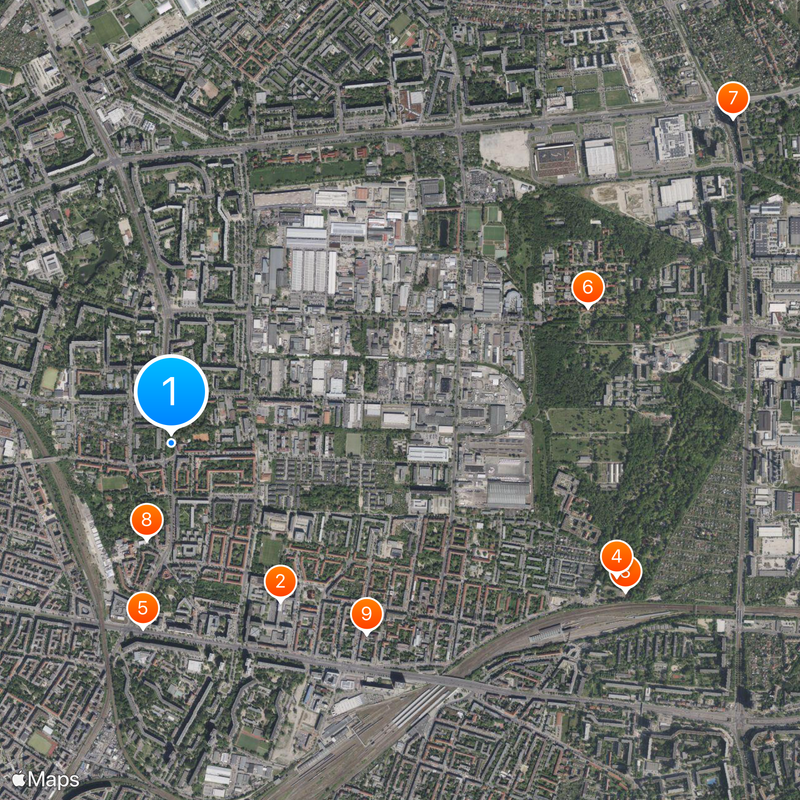Click the Apple logo beside the Maps text
The width and height of the screenshot is (800, 800).
point(19,779)
